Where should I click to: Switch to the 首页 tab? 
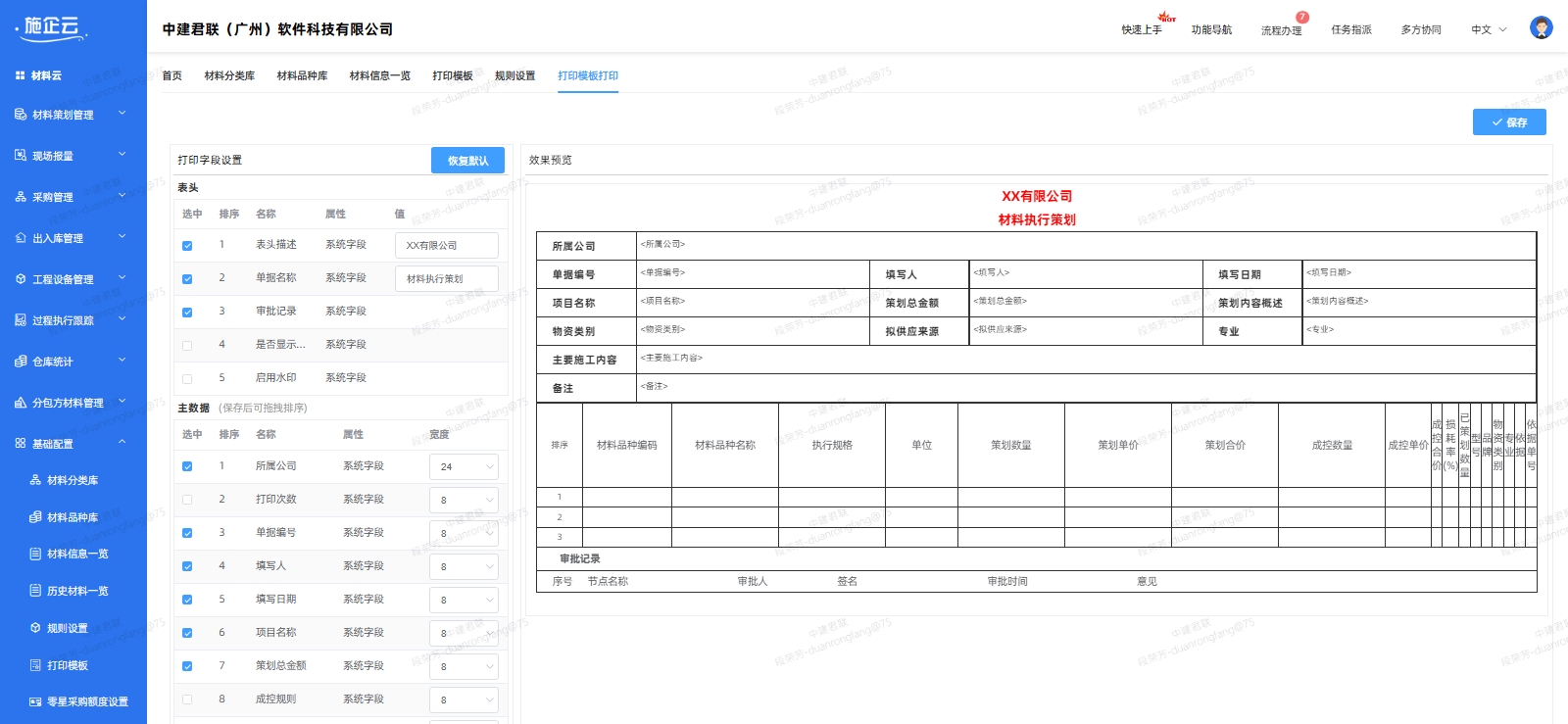click(171, 75)
